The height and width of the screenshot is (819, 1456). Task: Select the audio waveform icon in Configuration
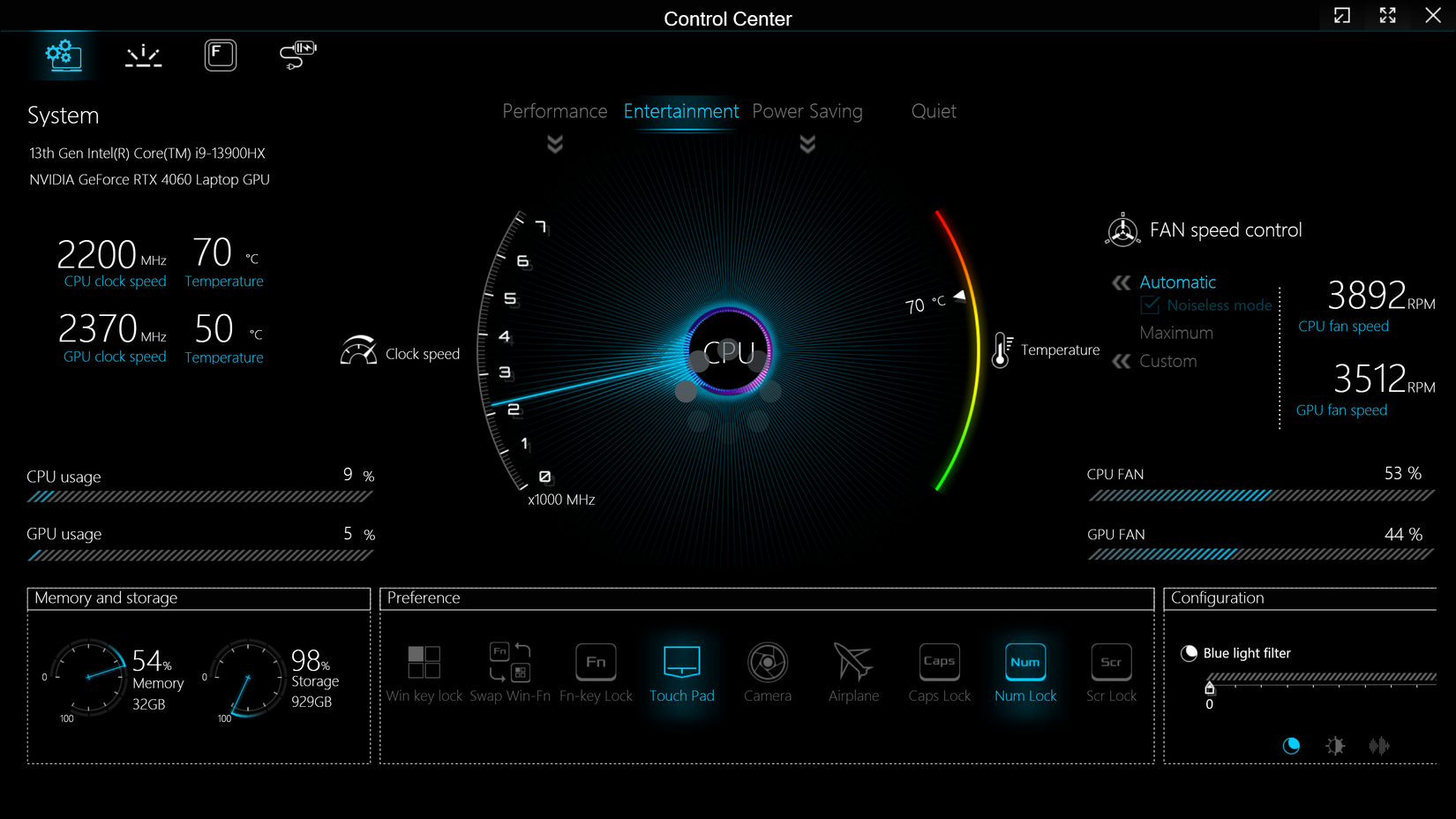(1378, 746)
